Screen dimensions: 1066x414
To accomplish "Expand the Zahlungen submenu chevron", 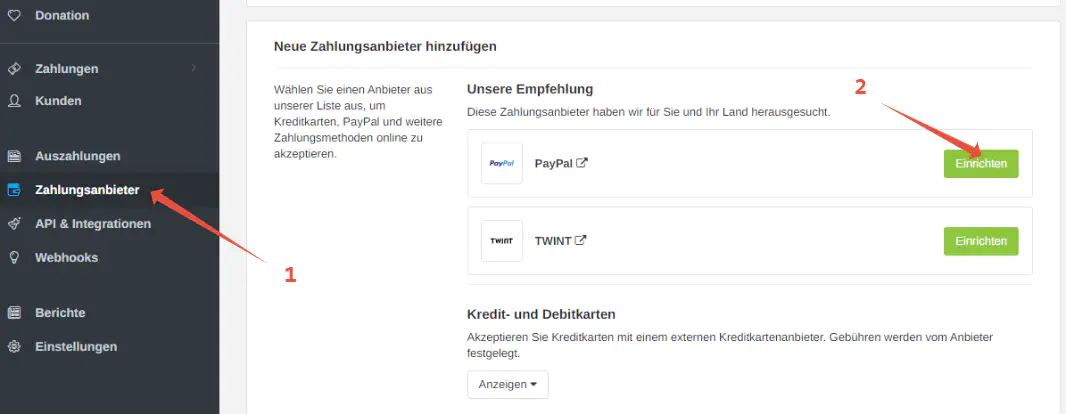I will [x=193, y=68].
